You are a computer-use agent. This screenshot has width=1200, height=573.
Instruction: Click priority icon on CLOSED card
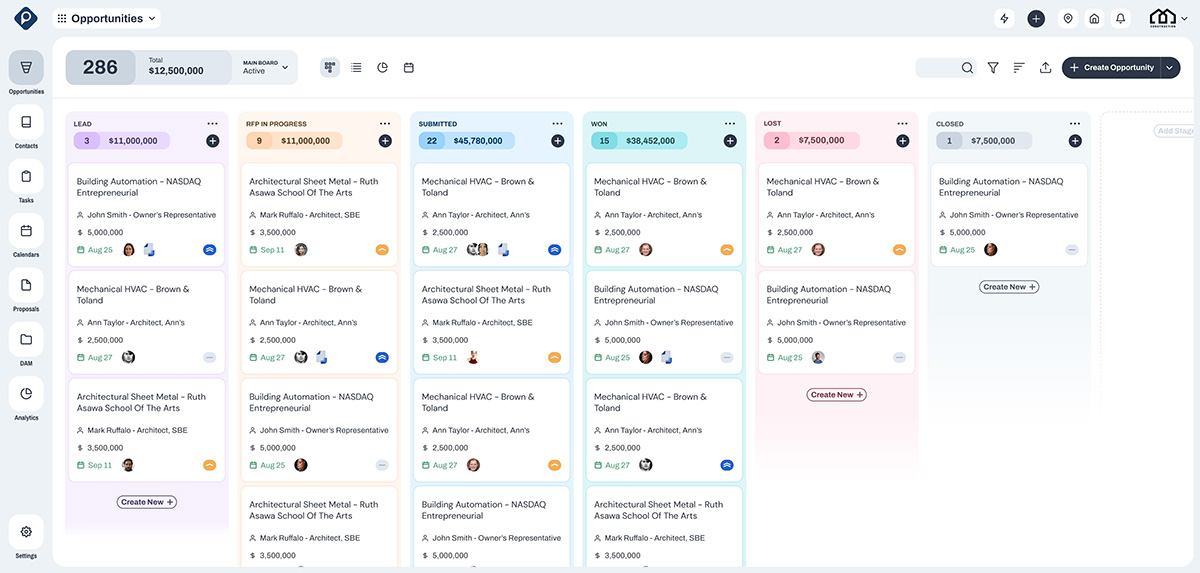(x=1072, y=250)
